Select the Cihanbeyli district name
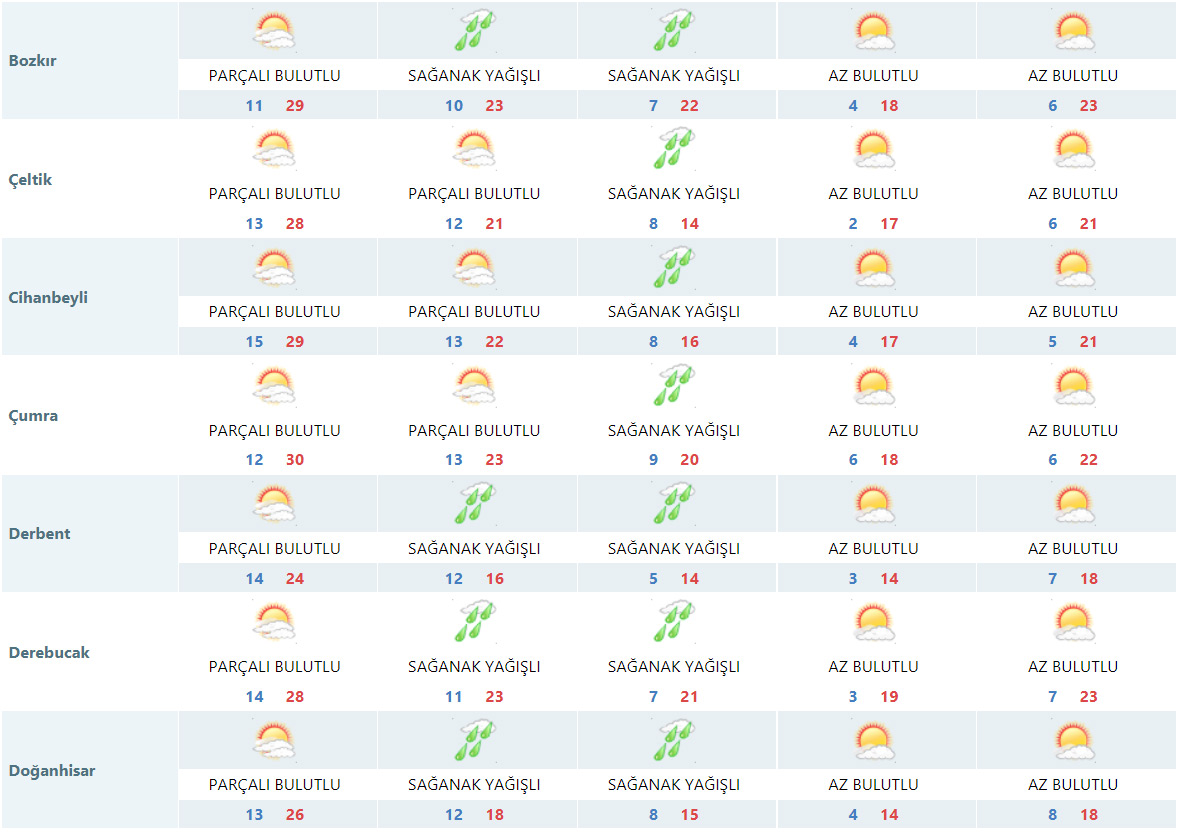The image size is (1179, 832). click(x=48, y=298)
